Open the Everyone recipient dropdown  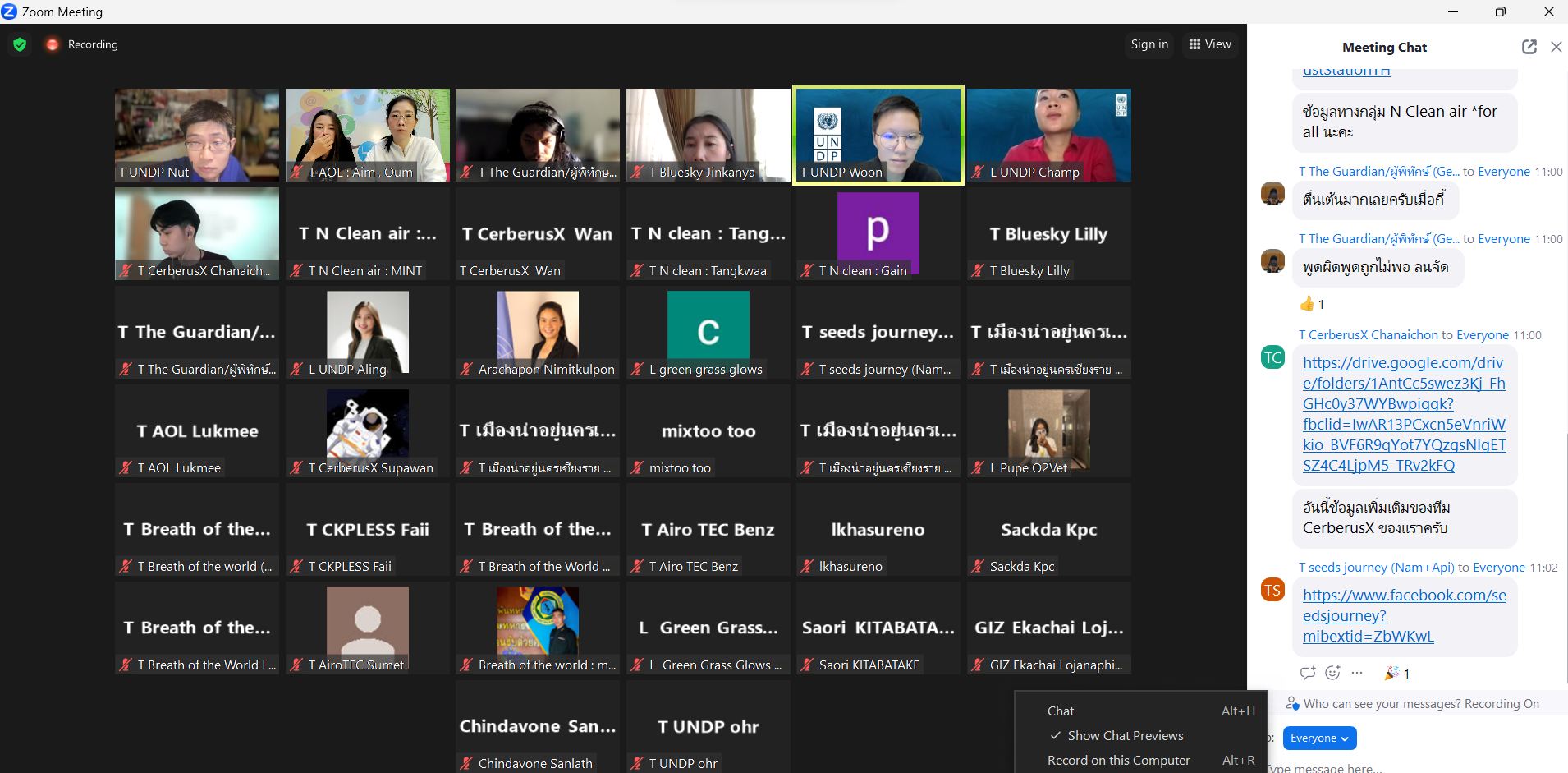point(1318,738)
